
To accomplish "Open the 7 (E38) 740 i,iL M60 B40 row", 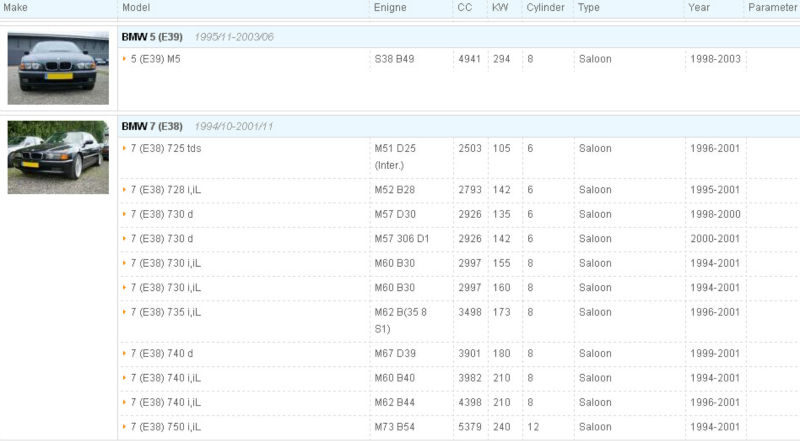I will pyautogui.click(x=166, y=378).
